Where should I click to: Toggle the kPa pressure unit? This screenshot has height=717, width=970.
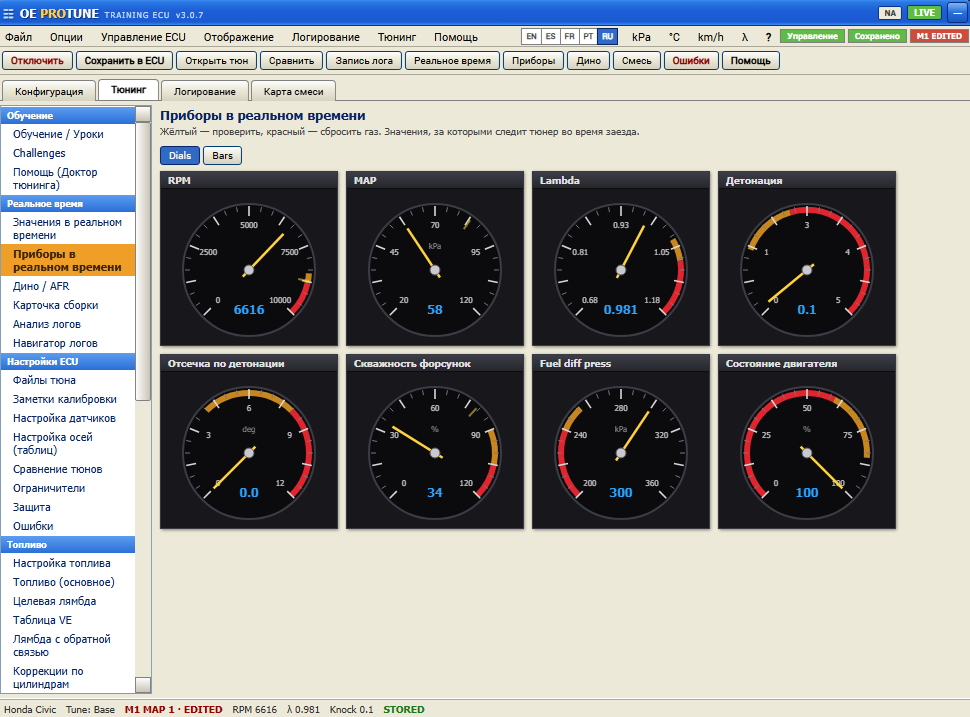point(641,37)
